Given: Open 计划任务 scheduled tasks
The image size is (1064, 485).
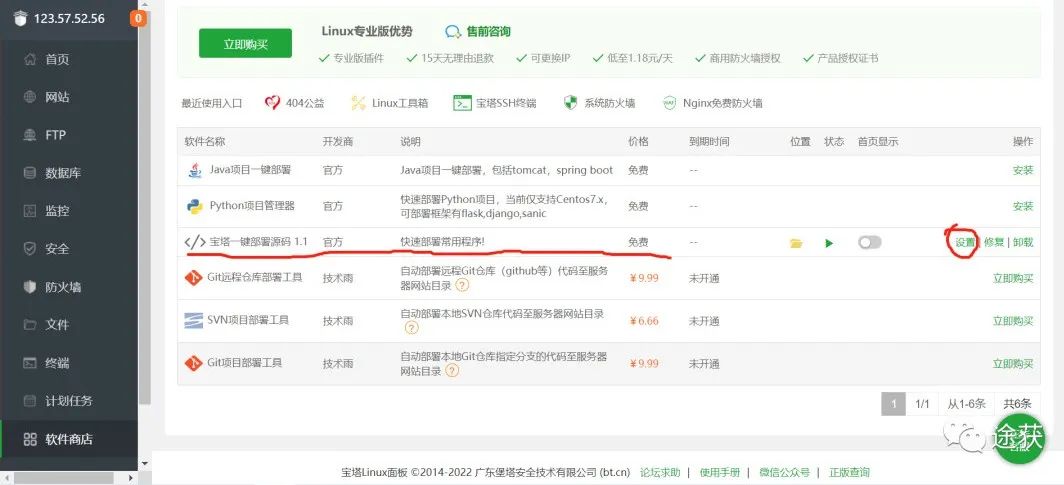Looking at the screenshot, I should 69,401.
